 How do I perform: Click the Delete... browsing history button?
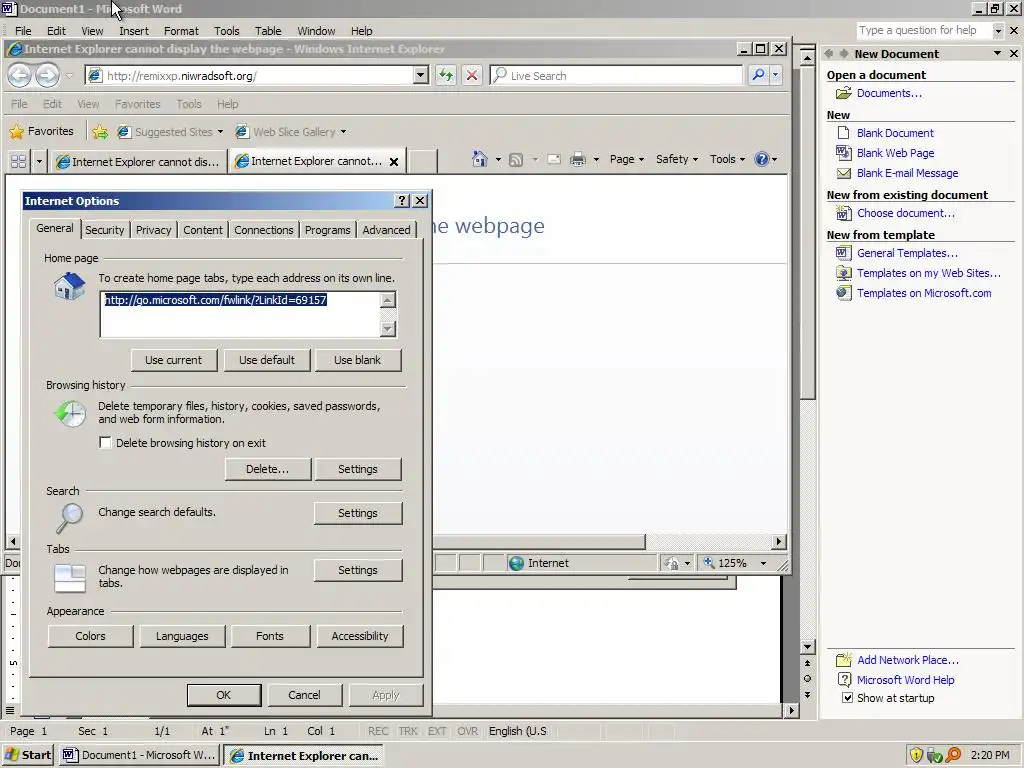click(268, 469)
